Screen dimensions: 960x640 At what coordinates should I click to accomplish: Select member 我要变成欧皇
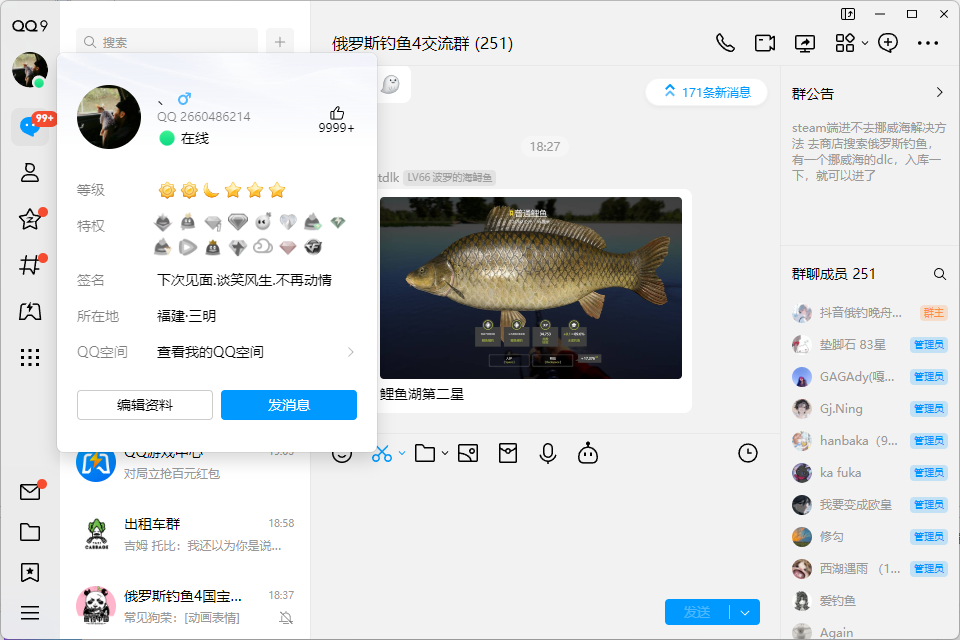[869, 505]
